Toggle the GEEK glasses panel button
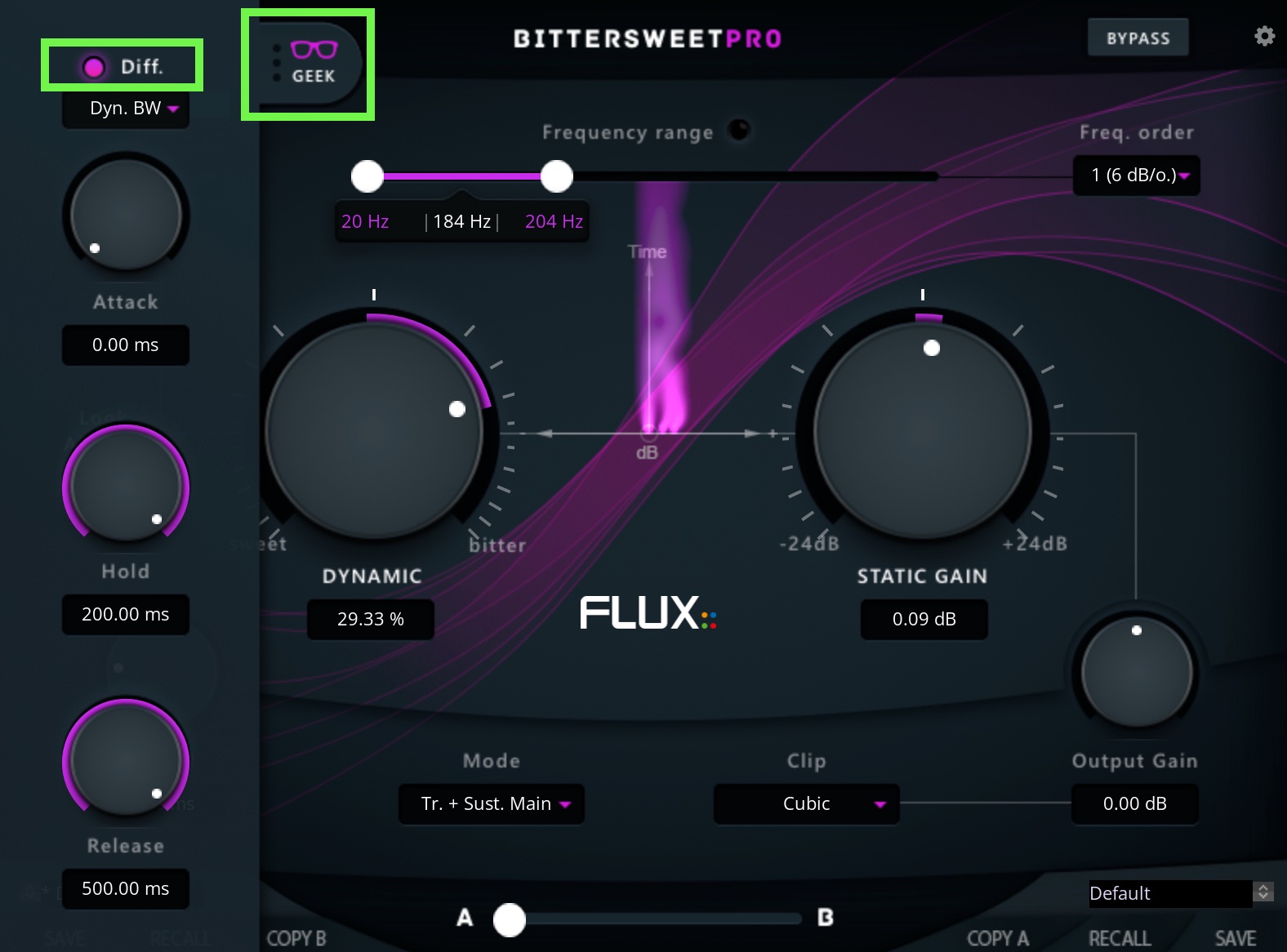The width and height of the screenshot is (1287, 952). point(313,63)
